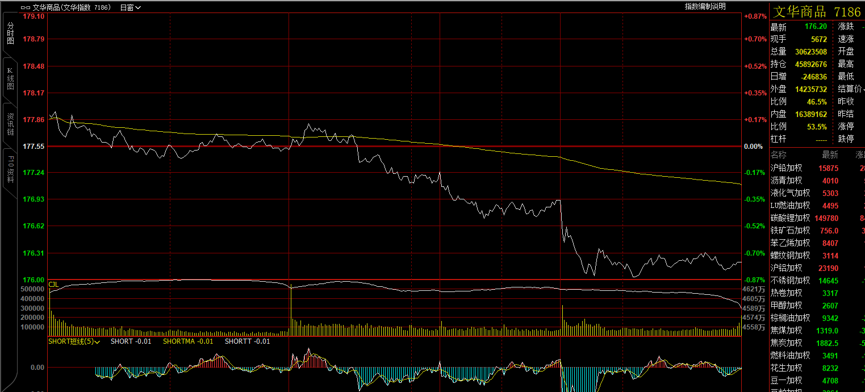Click the 0.00% percent axis label

click(x=754, y=147)
